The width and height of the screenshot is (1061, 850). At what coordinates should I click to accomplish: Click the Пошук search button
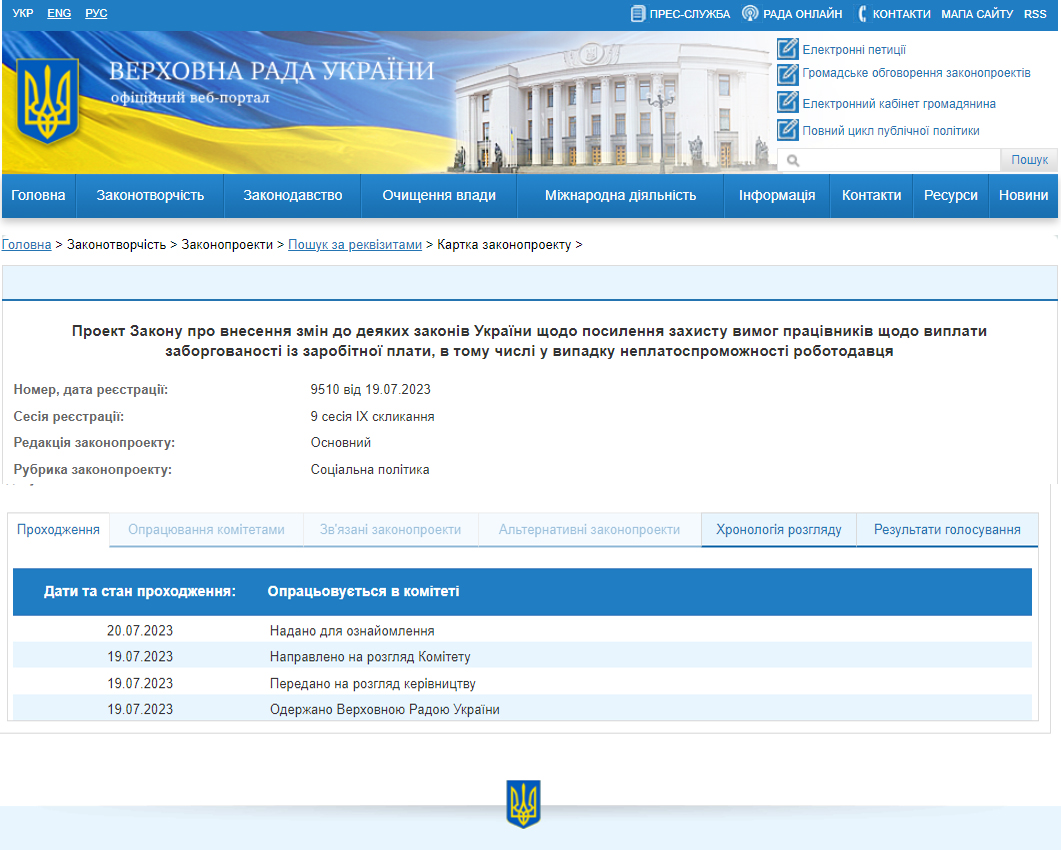[x=1029, y=160]
